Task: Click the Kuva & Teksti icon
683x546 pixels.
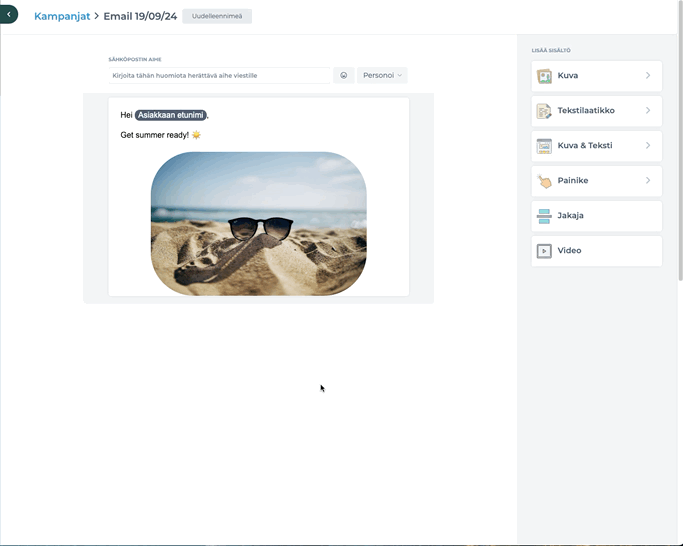Action: coord(544,146)
